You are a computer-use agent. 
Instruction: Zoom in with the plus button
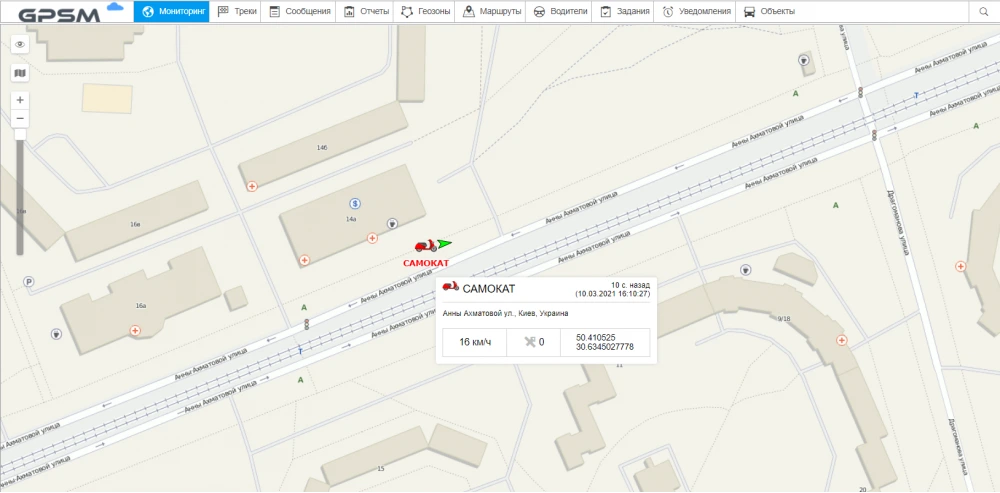(x=20, y=100)
